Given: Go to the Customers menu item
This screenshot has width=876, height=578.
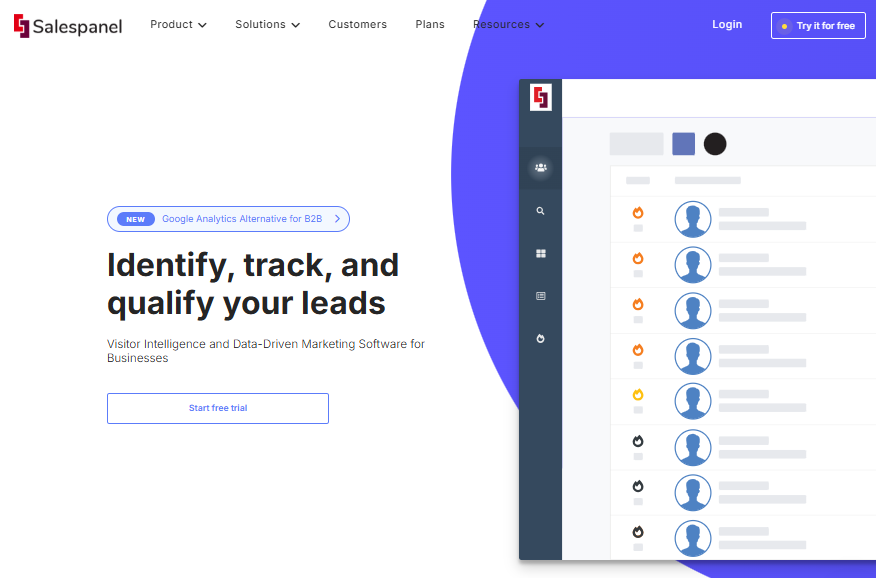Looking at the screenshot, I should pyautogui.click(x=357, y=24).
